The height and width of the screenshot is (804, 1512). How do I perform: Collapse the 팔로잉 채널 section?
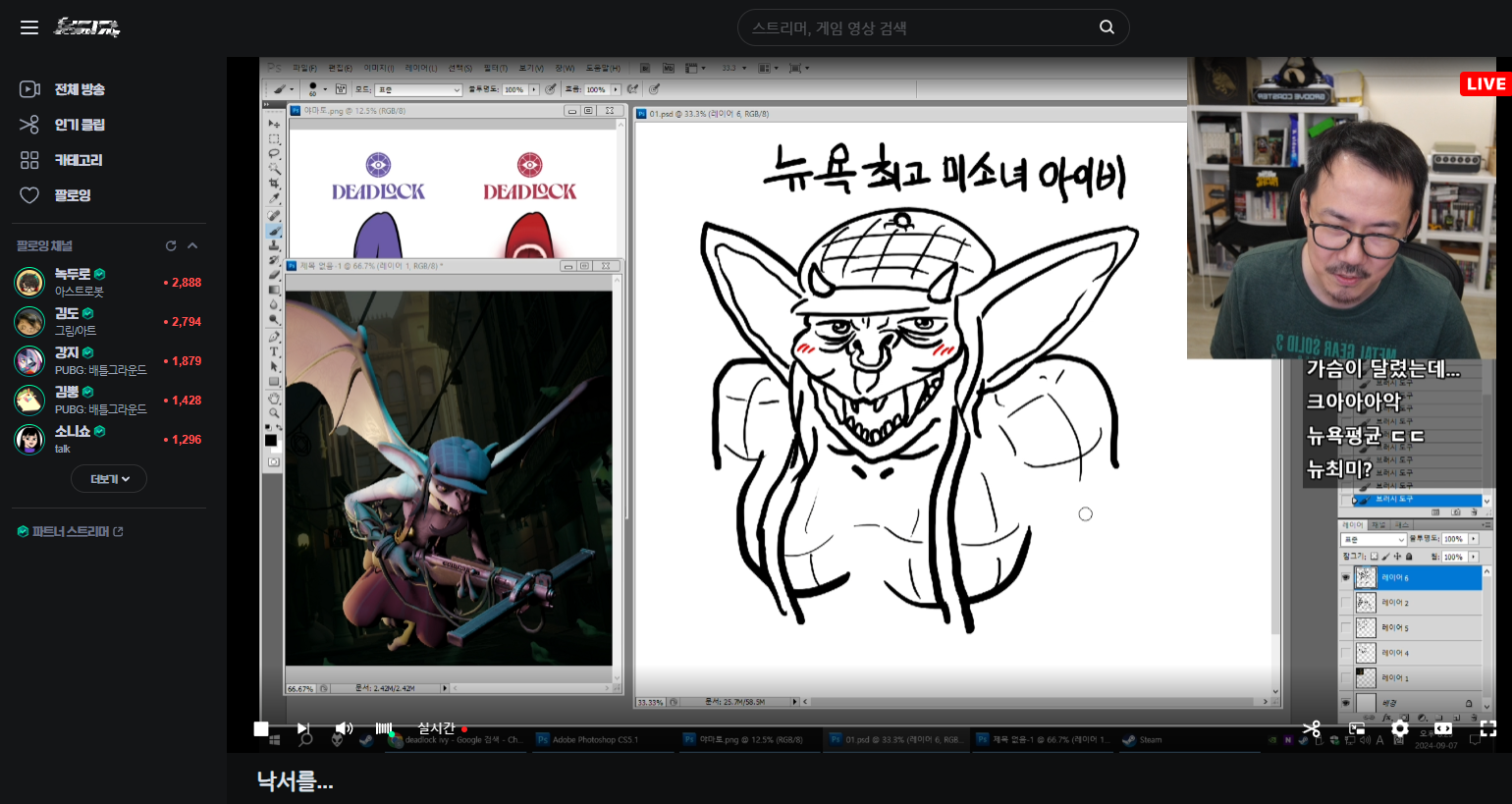coord(192,245)
